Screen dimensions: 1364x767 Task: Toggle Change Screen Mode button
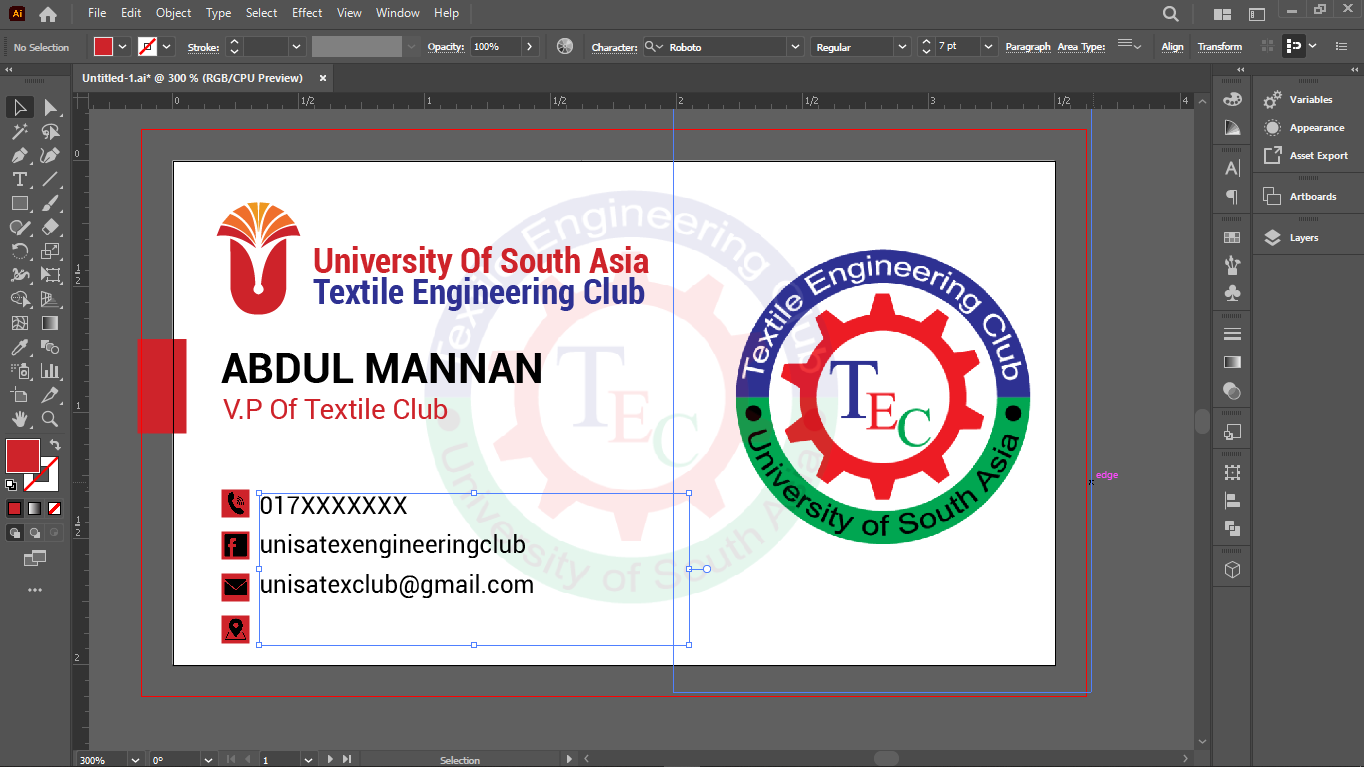tap(35, 558)
